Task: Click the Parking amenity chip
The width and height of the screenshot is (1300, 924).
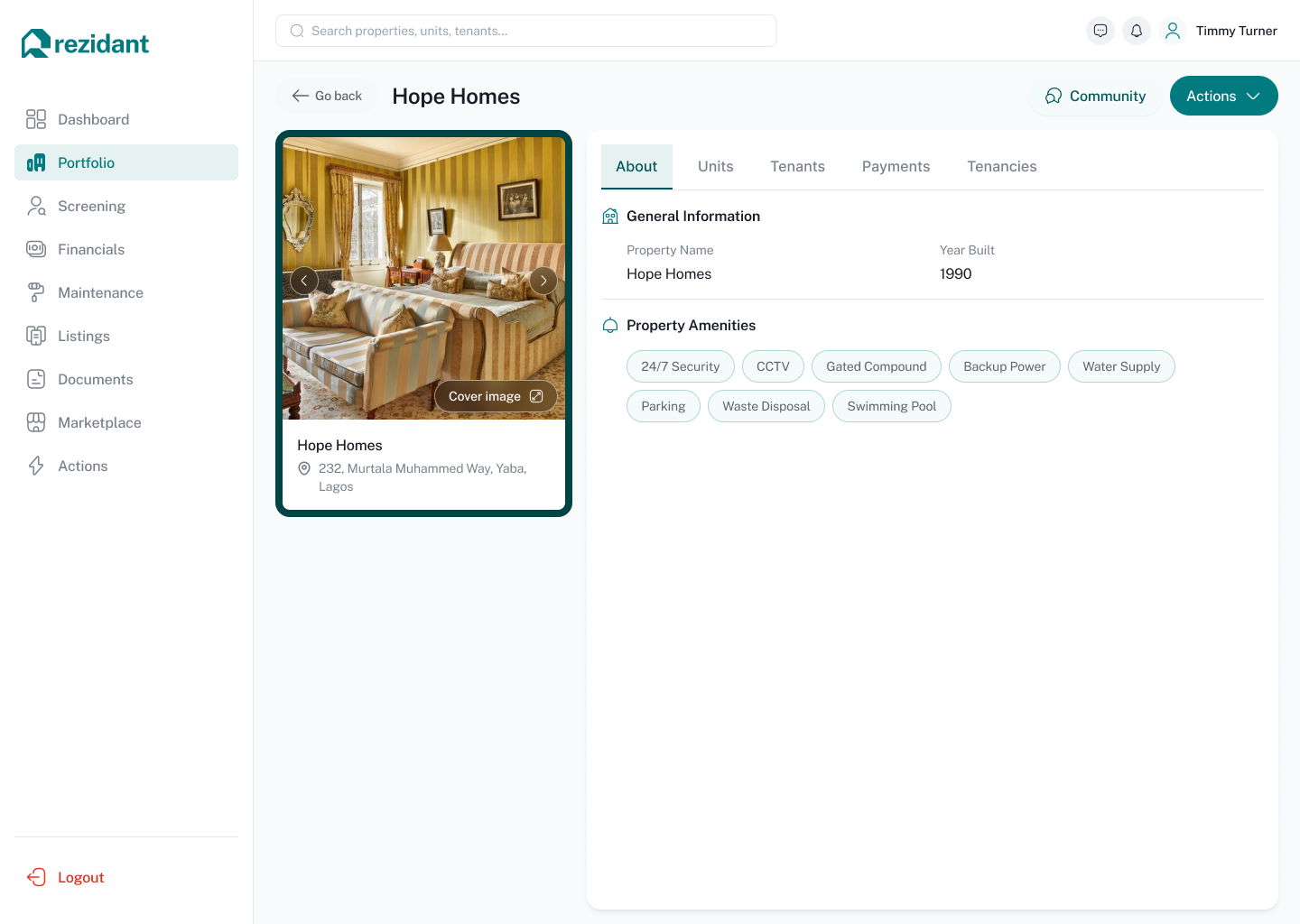Action: (664, 406)
